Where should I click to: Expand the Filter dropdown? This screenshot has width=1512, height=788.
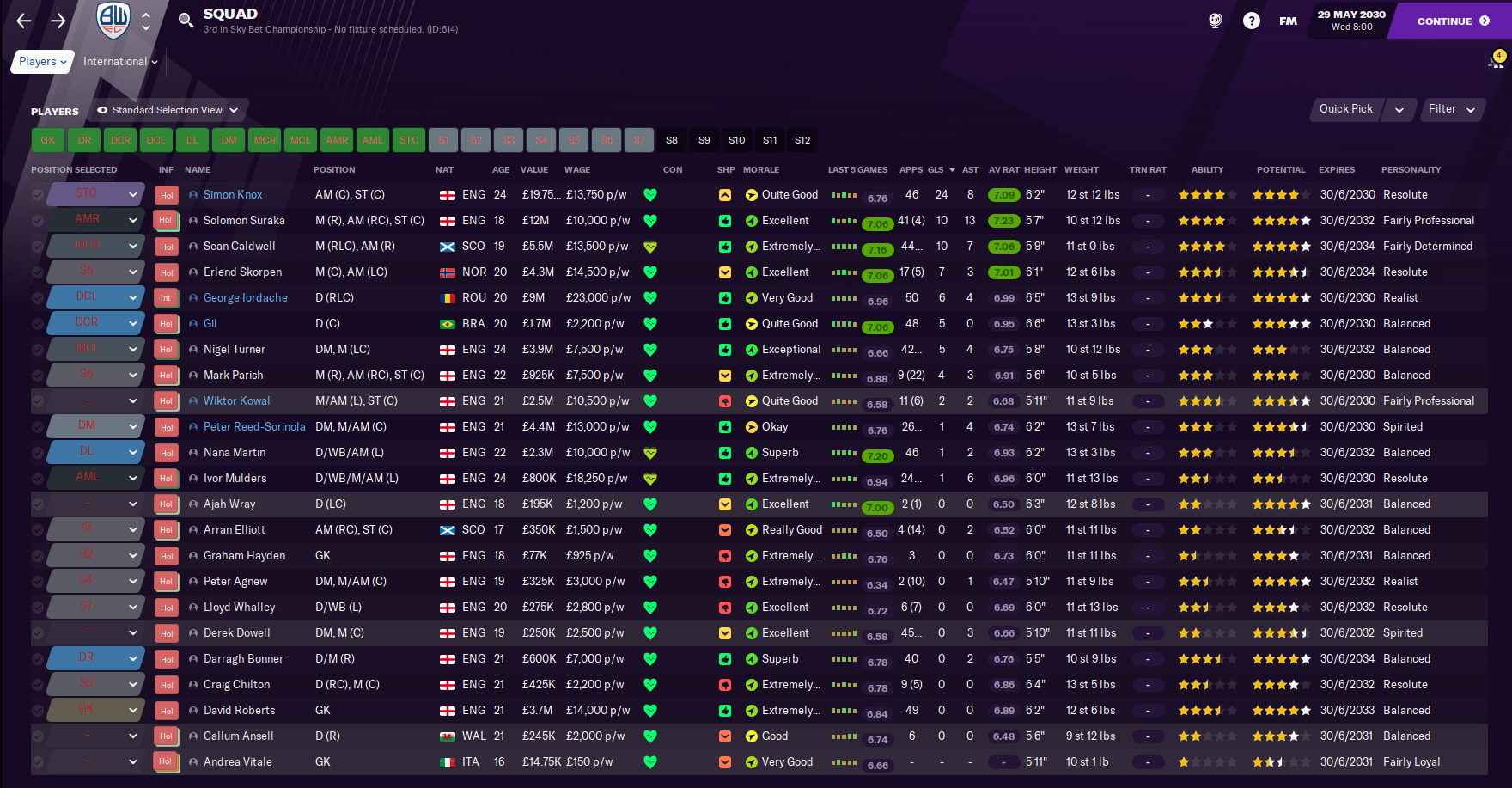point(1451,109)
